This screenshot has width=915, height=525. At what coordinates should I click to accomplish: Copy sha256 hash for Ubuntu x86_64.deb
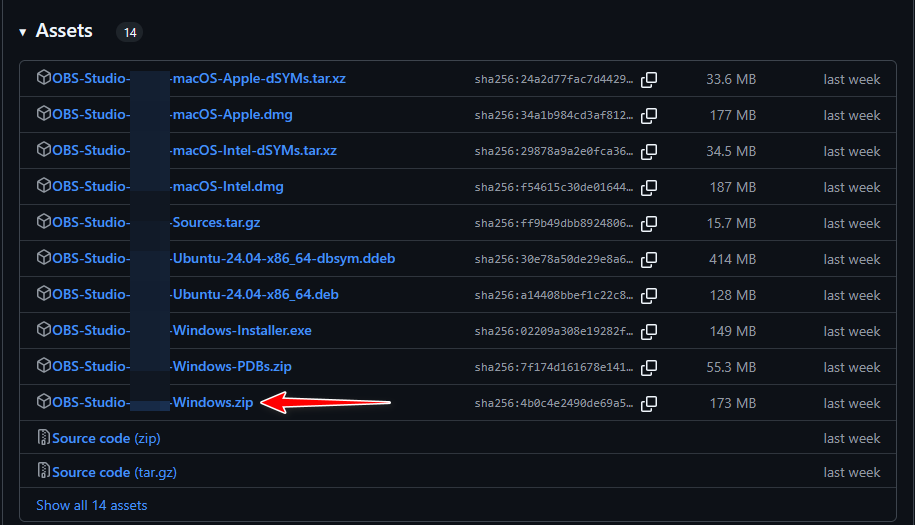pos(649,296)
